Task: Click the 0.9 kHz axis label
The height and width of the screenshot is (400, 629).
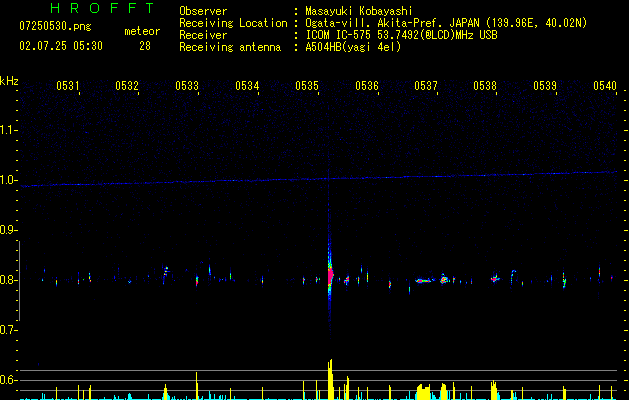Action: click(x=7, y=230)
